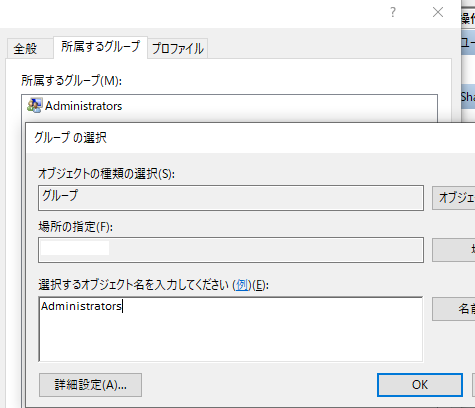Open the 例 examples link
This screenshot has width=475, height=408.
[242, 285]
